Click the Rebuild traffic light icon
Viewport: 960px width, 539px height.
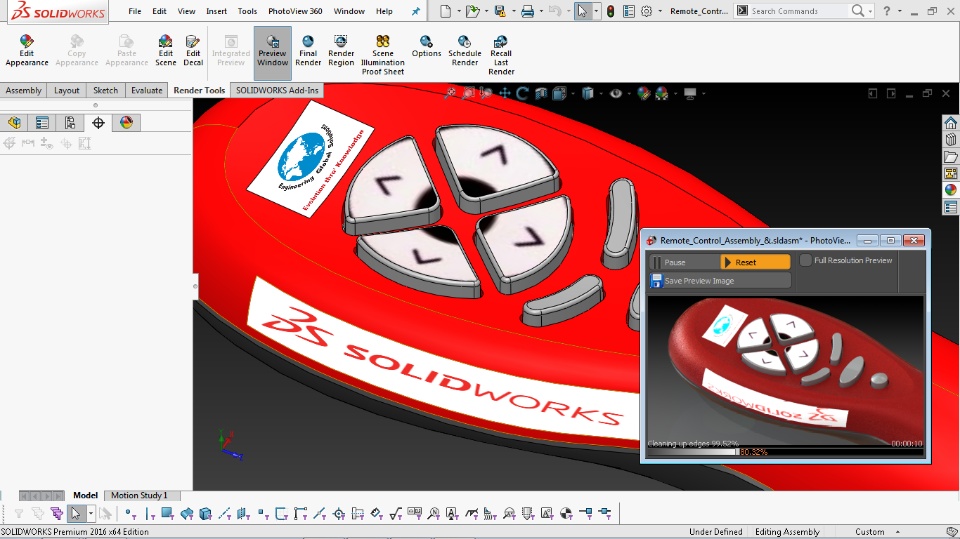[610, 11]
